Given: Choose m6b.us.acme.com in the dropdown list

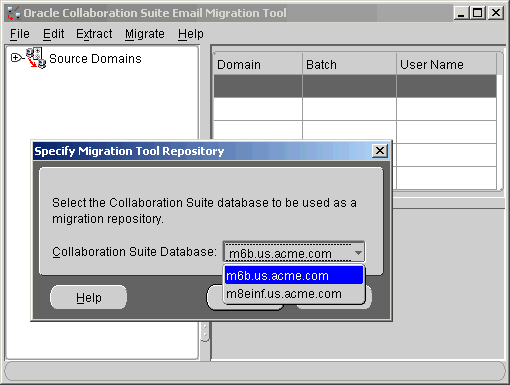Looking at the screenshot, I should [294, 275].
